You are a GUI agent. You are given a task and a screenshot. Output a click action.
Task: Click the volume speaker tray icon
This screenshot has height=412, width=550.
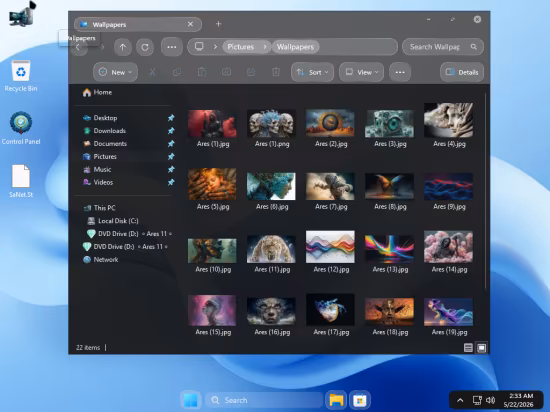[x=490, y=400]
